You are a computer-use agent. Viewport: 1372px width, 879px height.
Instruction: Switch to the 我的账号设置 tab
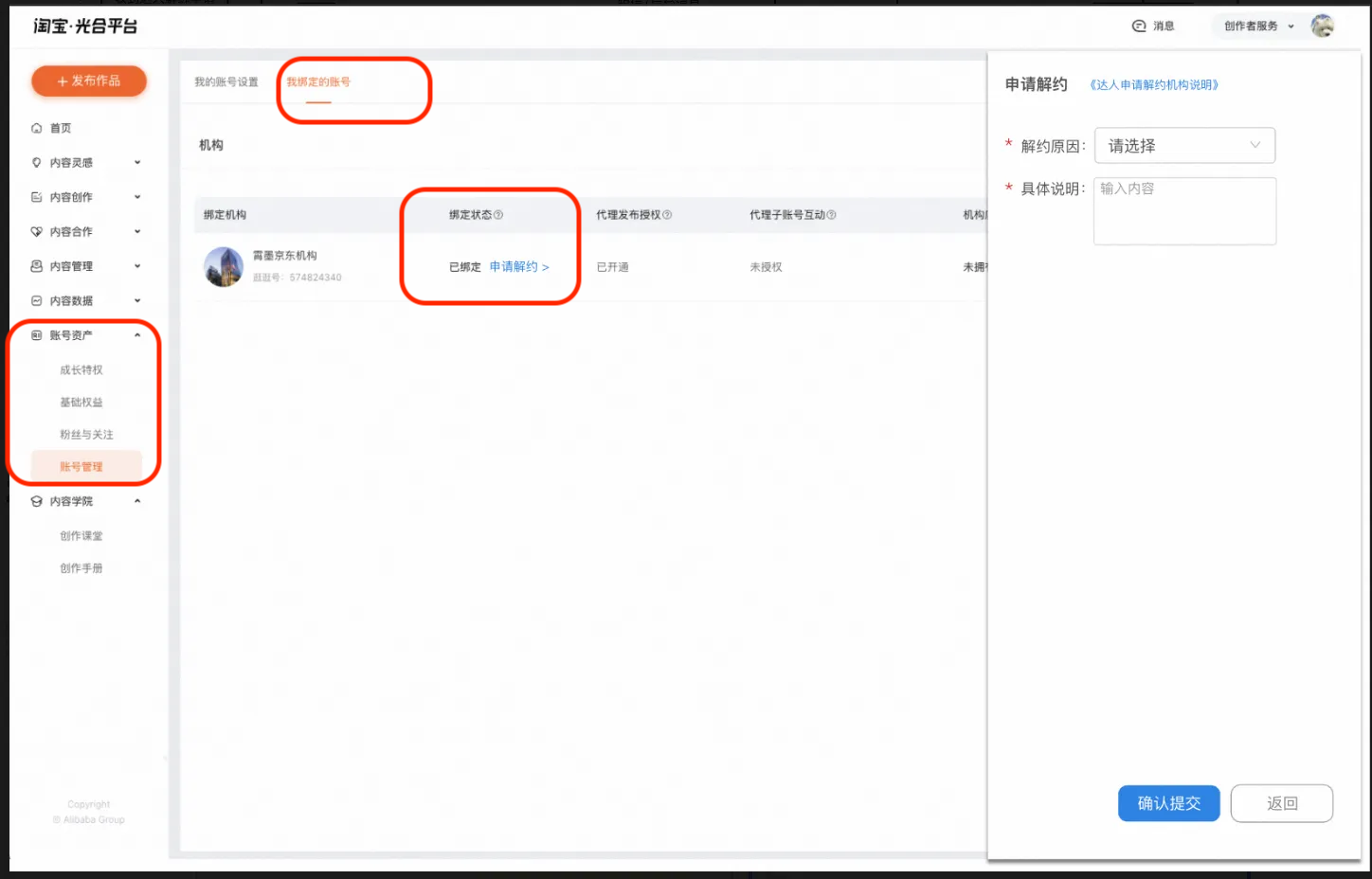click(x=226, y=82)
